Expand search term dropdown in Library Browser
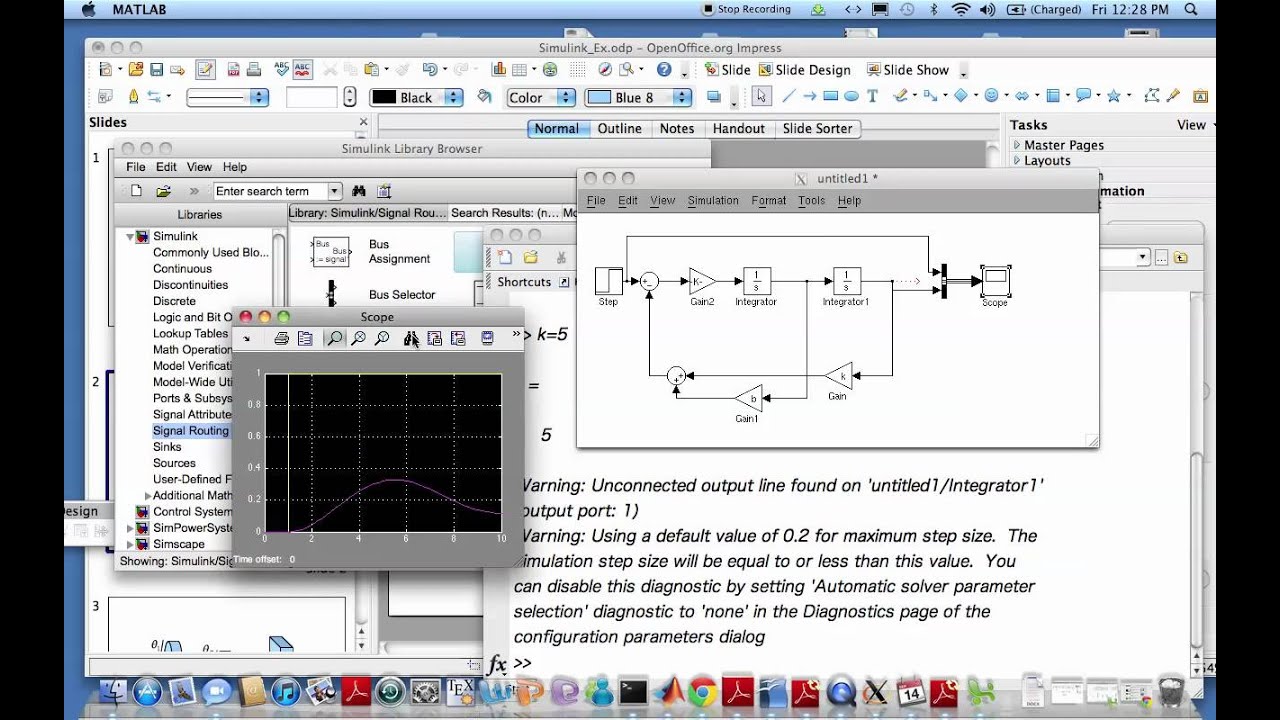The width and height of the screenshot is (1280, 720). click(x=335, y=191)
